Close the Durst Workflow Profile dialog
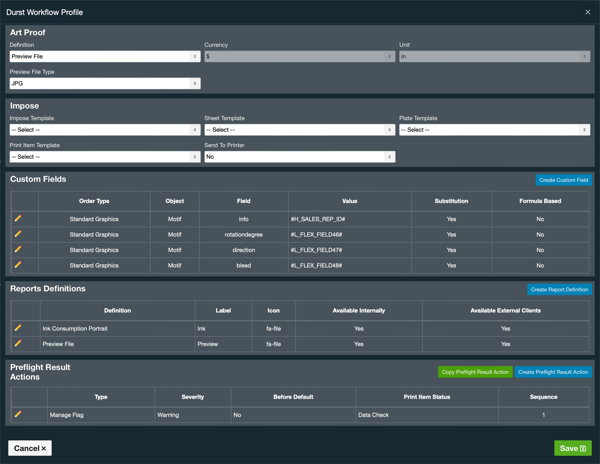Image resolution: width=600 pixels, height=464 pixels. [587, 12]
